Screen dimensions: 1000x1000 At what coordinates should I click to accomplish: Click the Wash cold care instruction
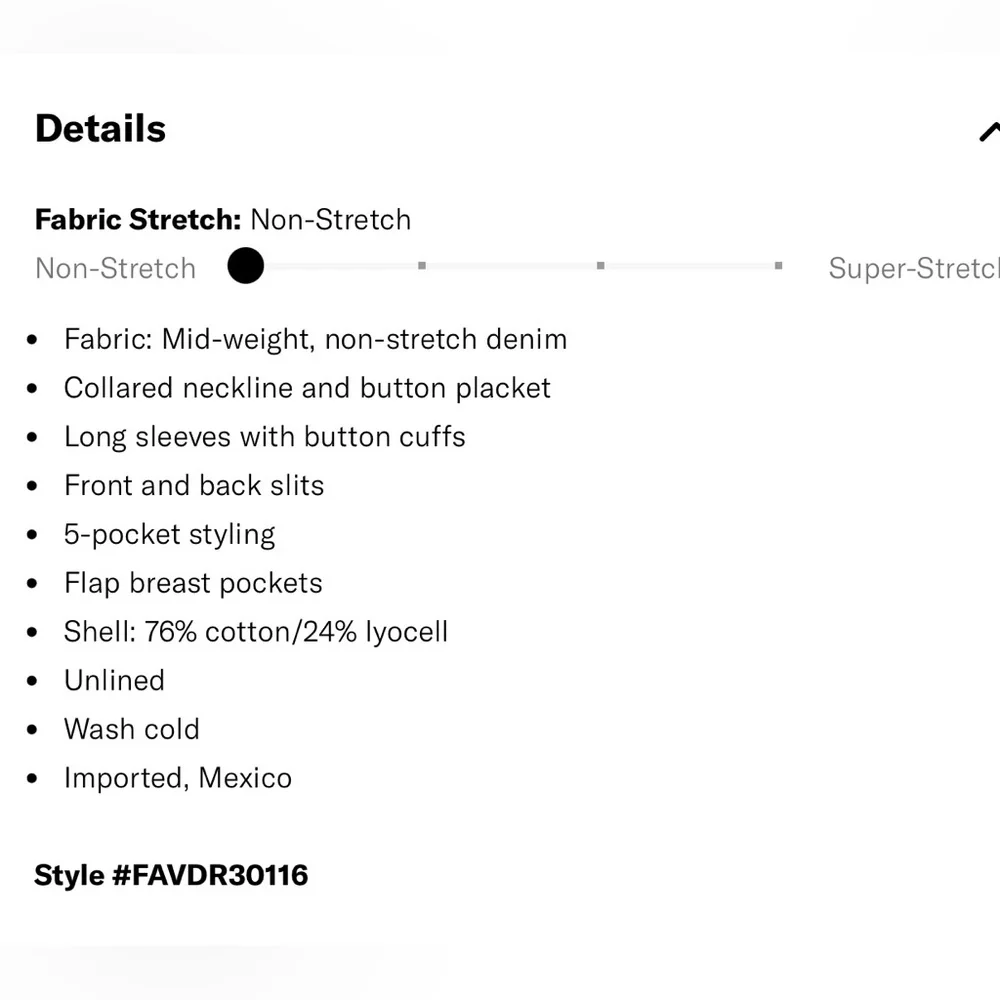(x=131, y=729)
